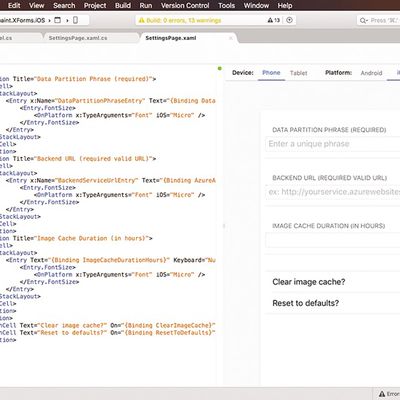Click the build configuration window icon

(x=58, y=20)
